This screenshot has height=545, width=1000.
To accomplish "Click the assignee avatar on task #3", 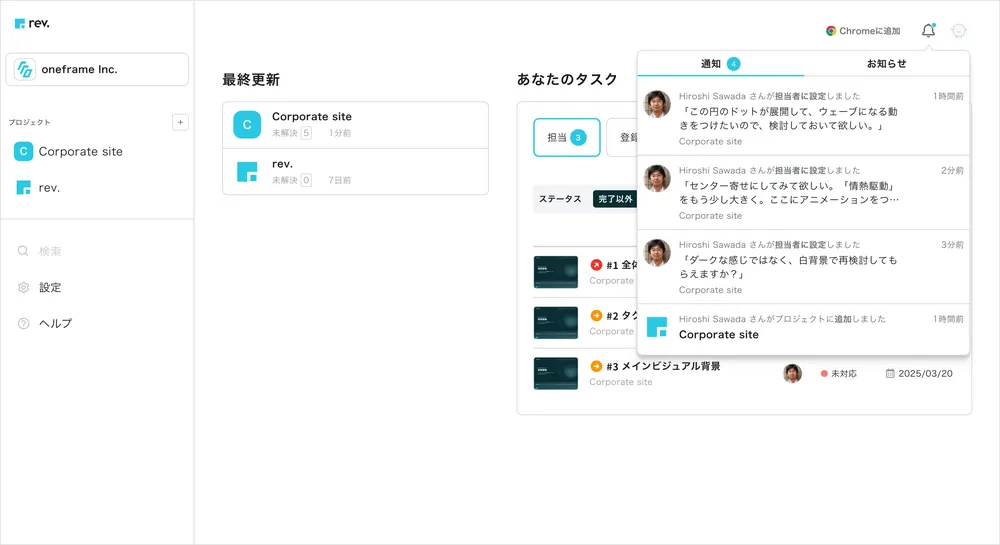I will coord(792,373).
